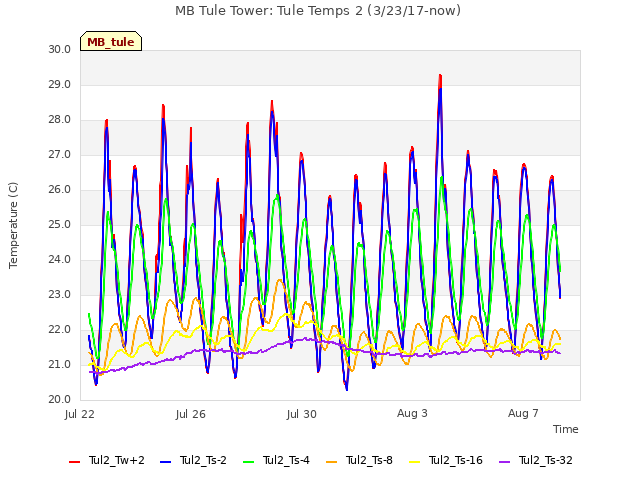This screenshot has height=480, width=640.
Task: Click the 21.0 y-axis tick label
Action: [x=60, y=364]
